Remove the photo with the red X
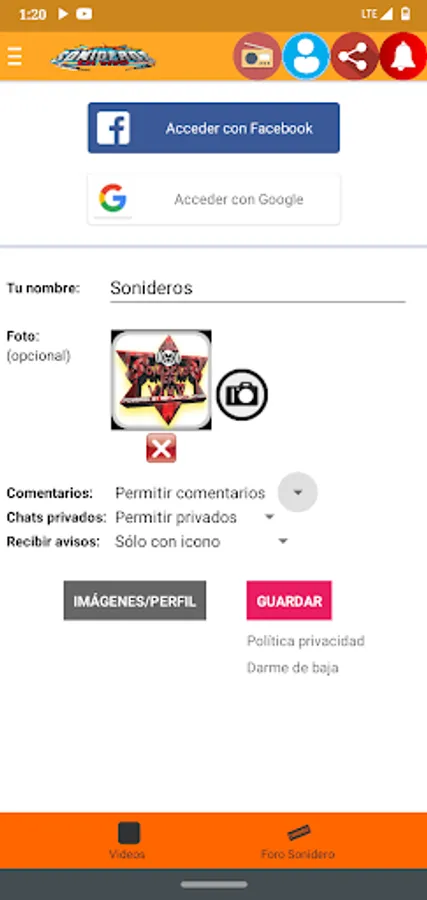 [x=161, y=448]
